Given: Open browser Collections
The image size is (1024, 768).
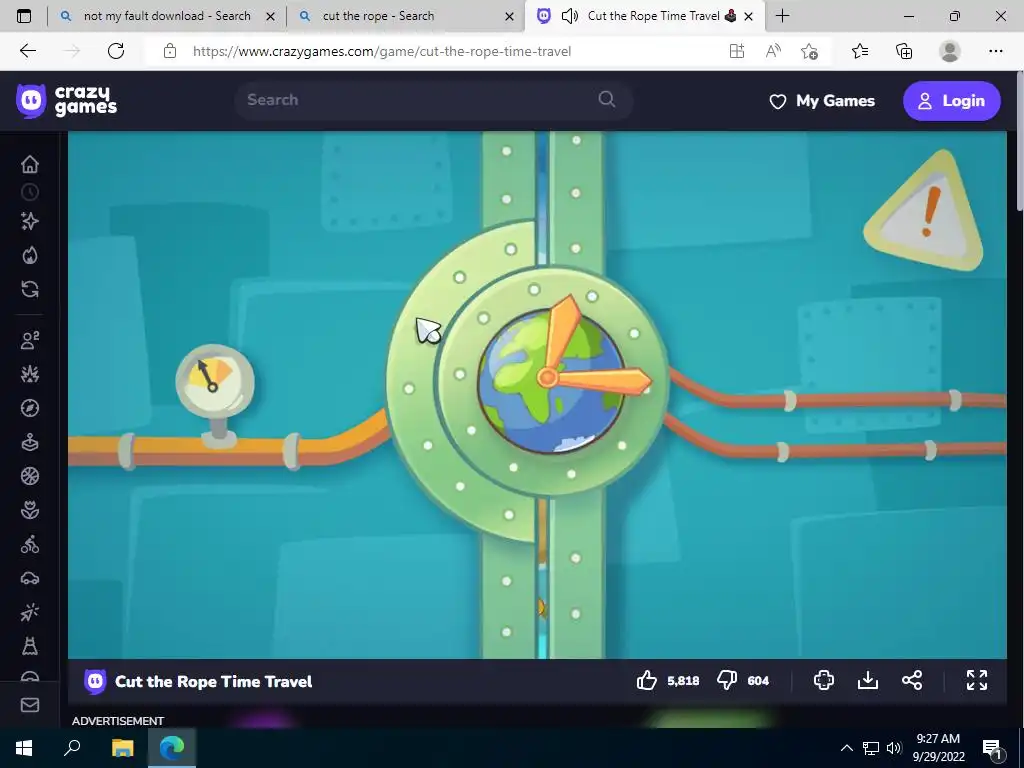Looking at the screenshot, I should click(x=904, y=51).
